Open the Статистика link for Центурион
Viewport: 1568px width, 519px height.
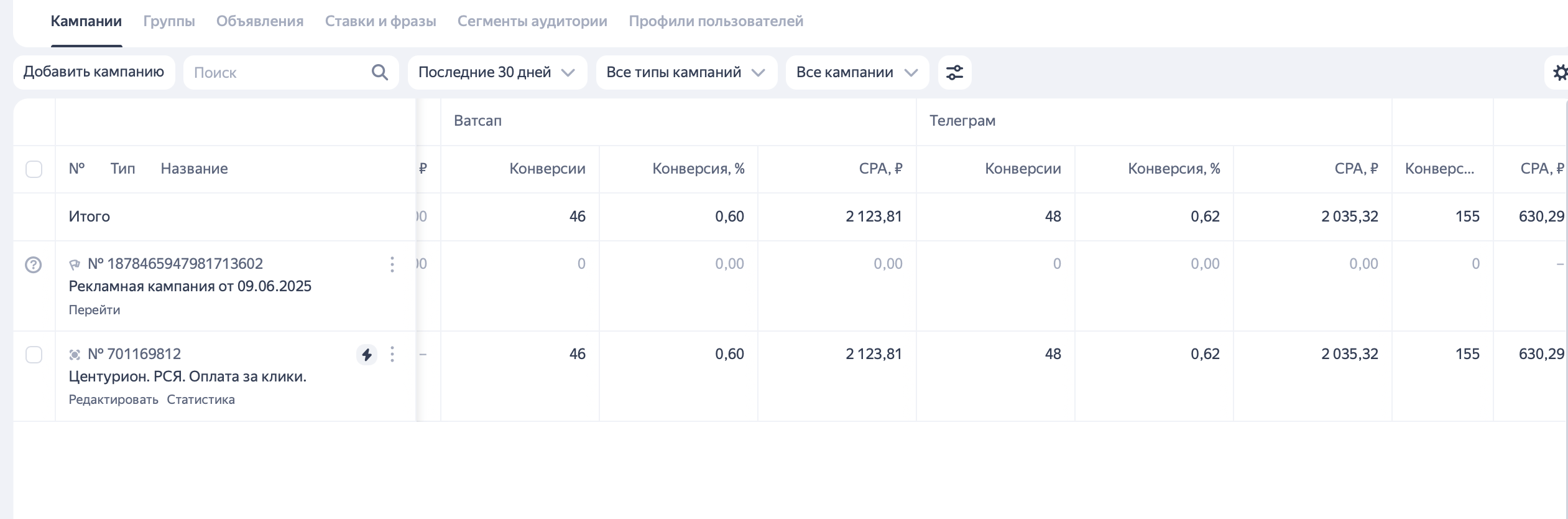click(201, 400)
